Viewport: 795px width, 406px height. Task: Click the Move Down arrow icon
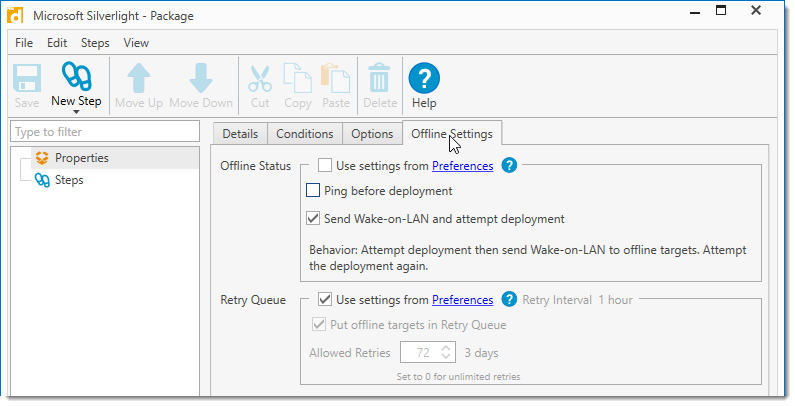tap(200, 78)
